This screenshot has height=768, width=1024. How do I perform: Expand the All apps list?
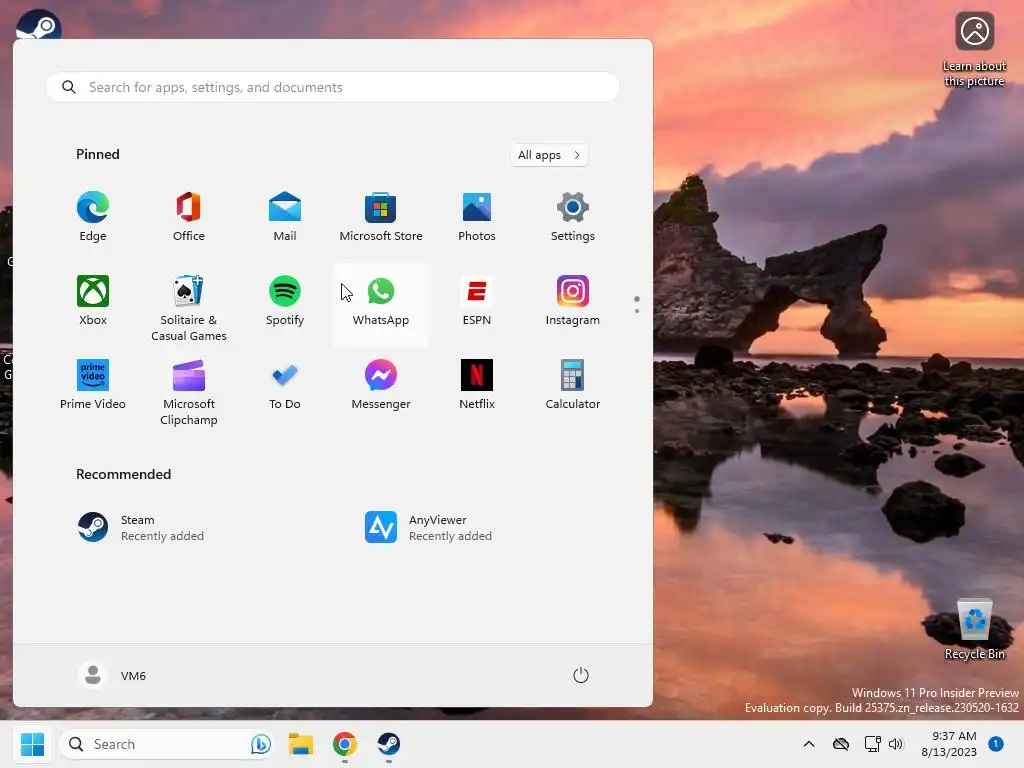pyautogui.click(x=549, y=155)
